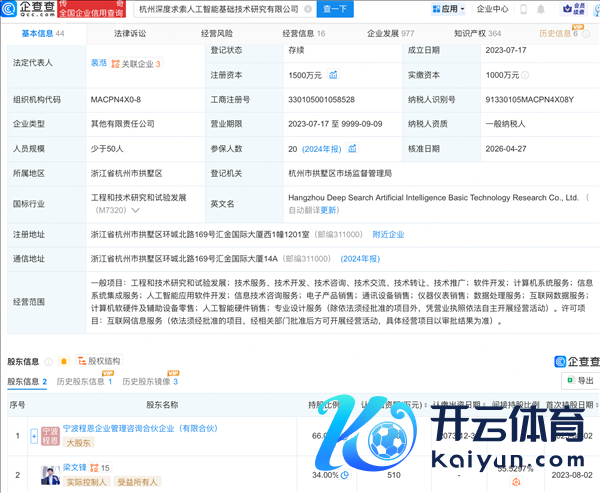Switch to the 基本信息 tab

[x=42, y=34]
